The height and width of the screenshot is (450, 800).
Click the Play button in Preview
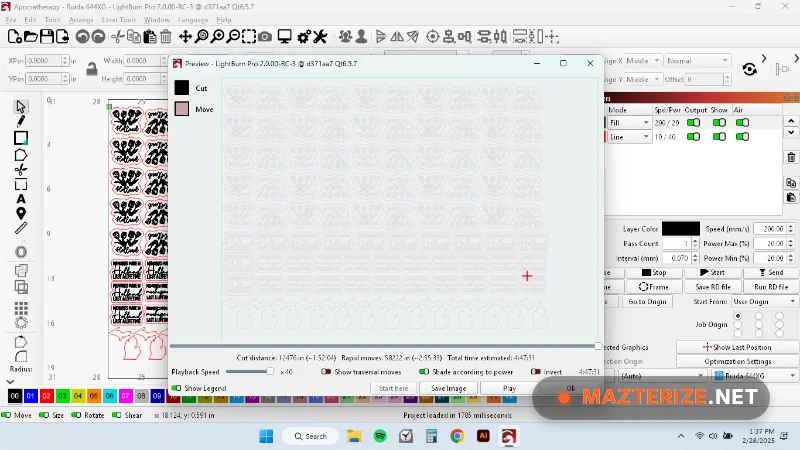pyautogui.click(x=509, y=388)
